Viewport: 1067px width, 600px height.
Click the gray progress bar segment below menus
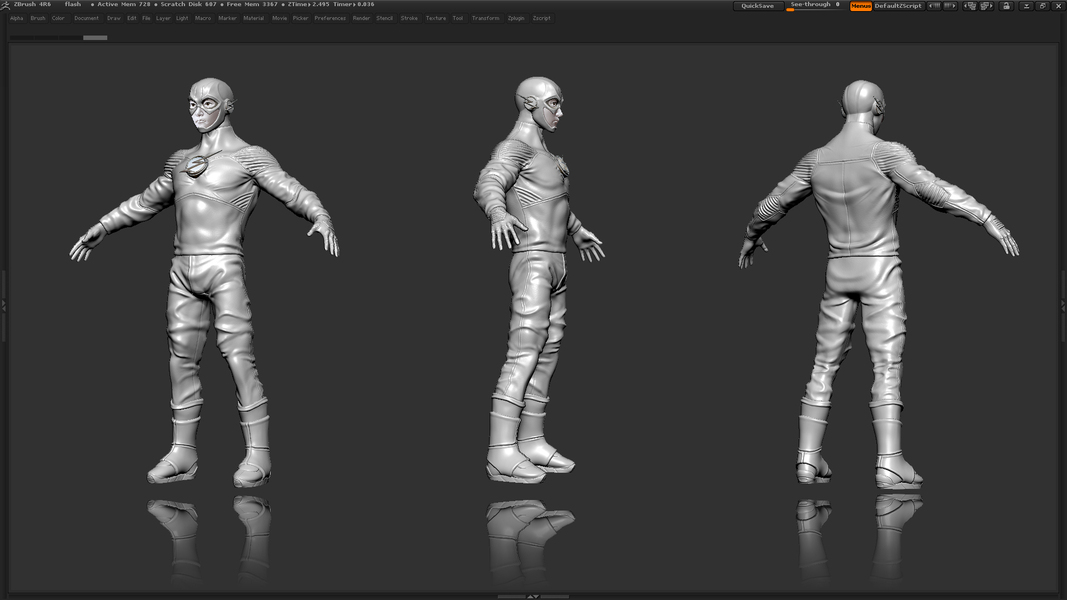[95, 37]
